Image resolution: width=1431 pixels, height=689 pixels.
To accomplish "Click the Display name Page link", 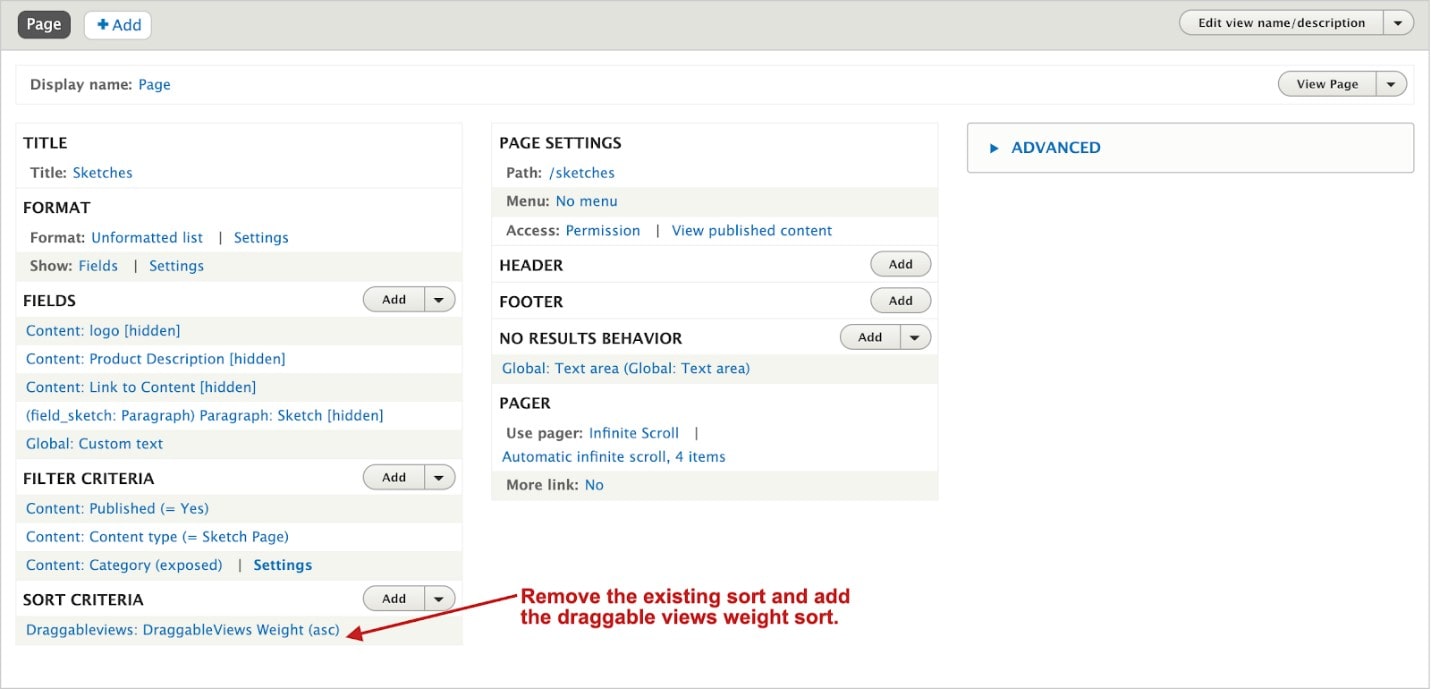I will point(154,85).
